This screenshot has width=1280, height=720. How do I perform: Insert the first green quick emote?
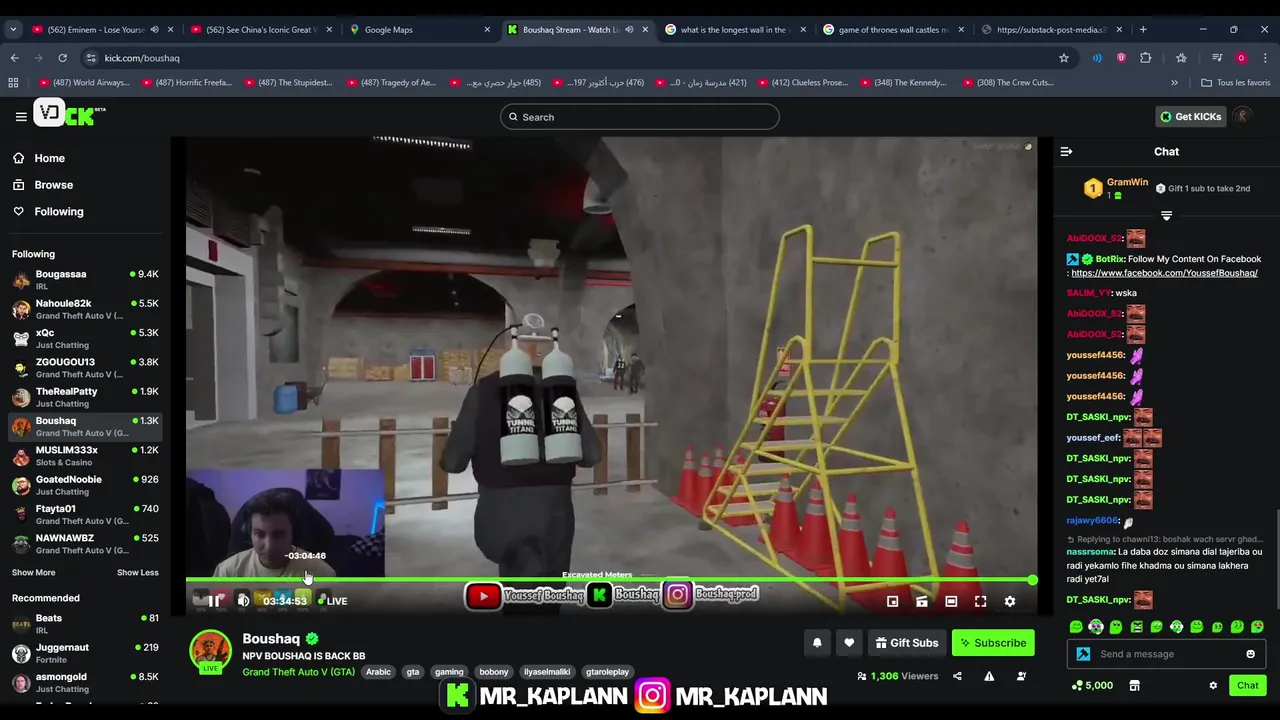(x=1076, y=627)
